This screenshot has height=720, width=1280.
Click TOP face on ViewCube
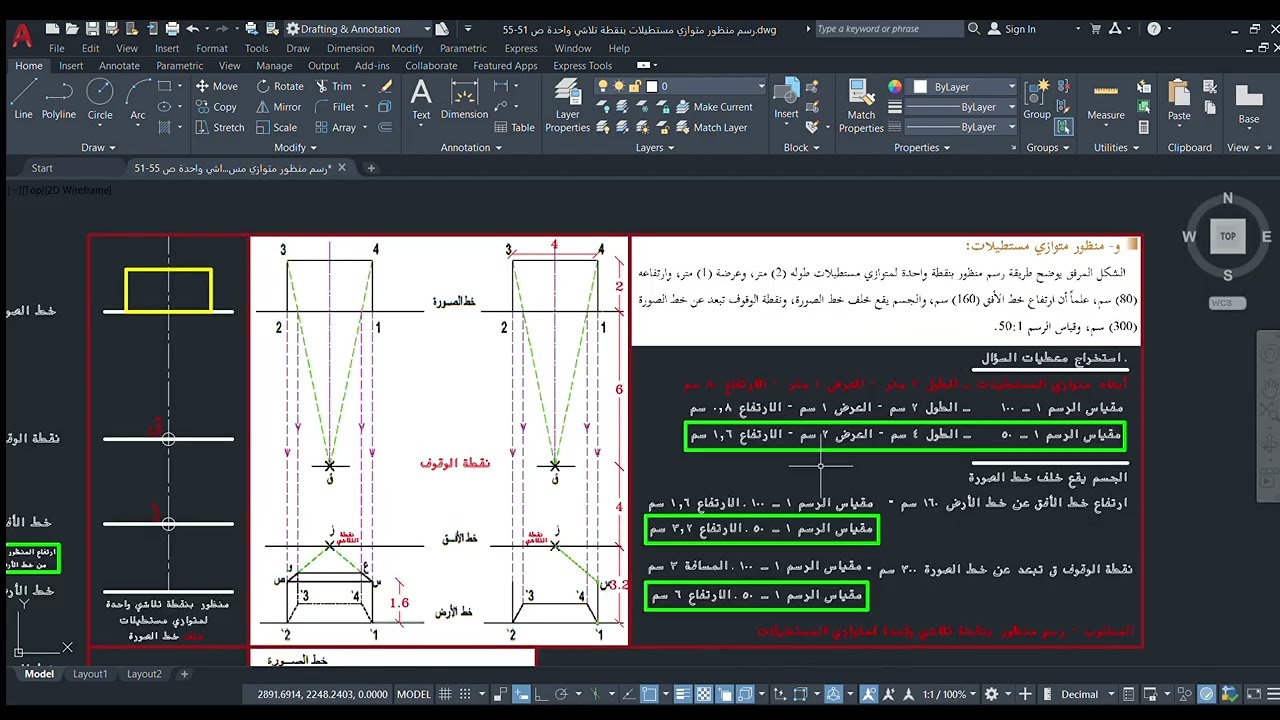(1228, 236)
